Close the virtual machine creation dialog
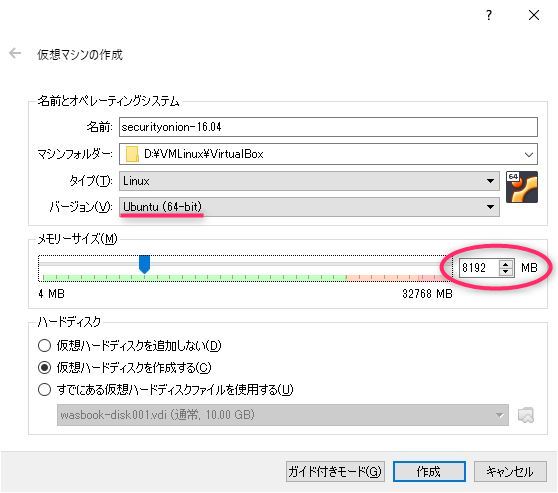558x493 pixels. pos(534,15)
